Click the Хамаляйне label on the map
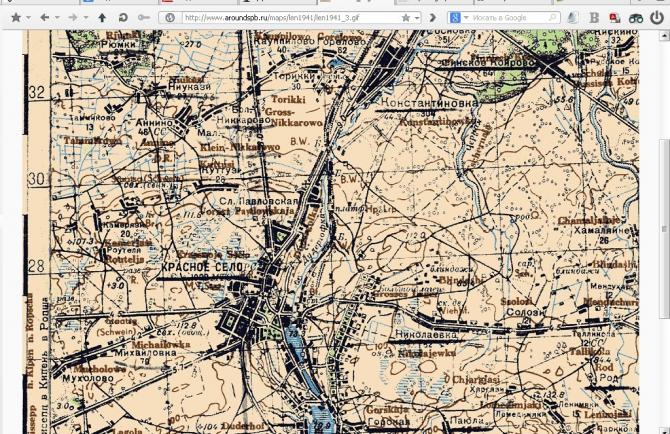 click(601, 230)
